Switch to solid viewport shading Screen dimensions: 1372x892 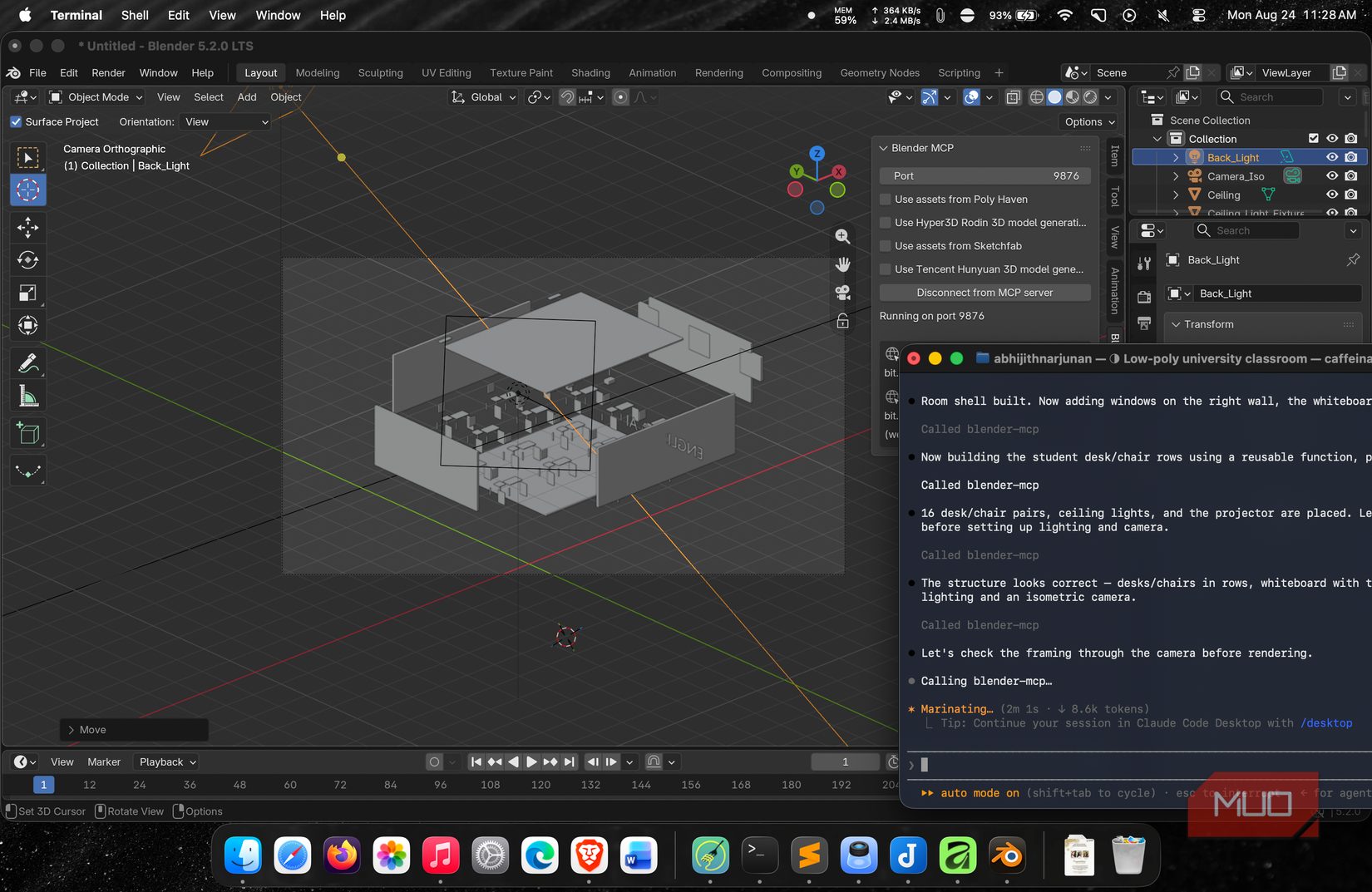click(x=1054, y=97)
